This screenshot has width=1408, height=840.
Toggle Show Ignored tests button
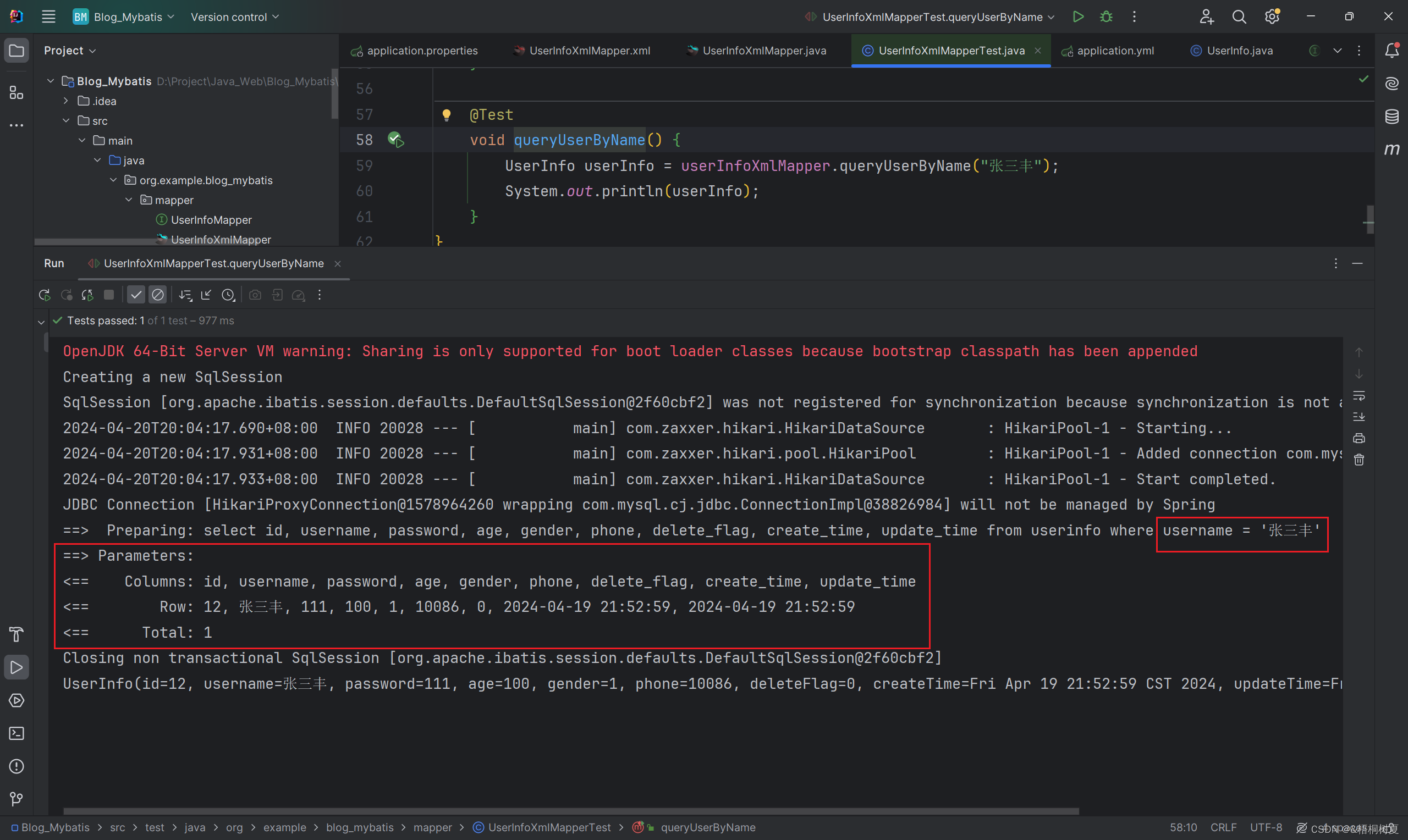pyautogui.click(x=158, y=295)
